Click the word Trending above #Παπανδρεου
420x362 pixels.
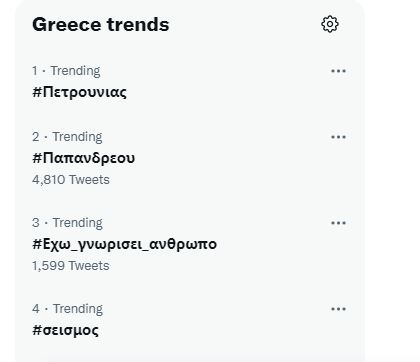coord(77,137)
